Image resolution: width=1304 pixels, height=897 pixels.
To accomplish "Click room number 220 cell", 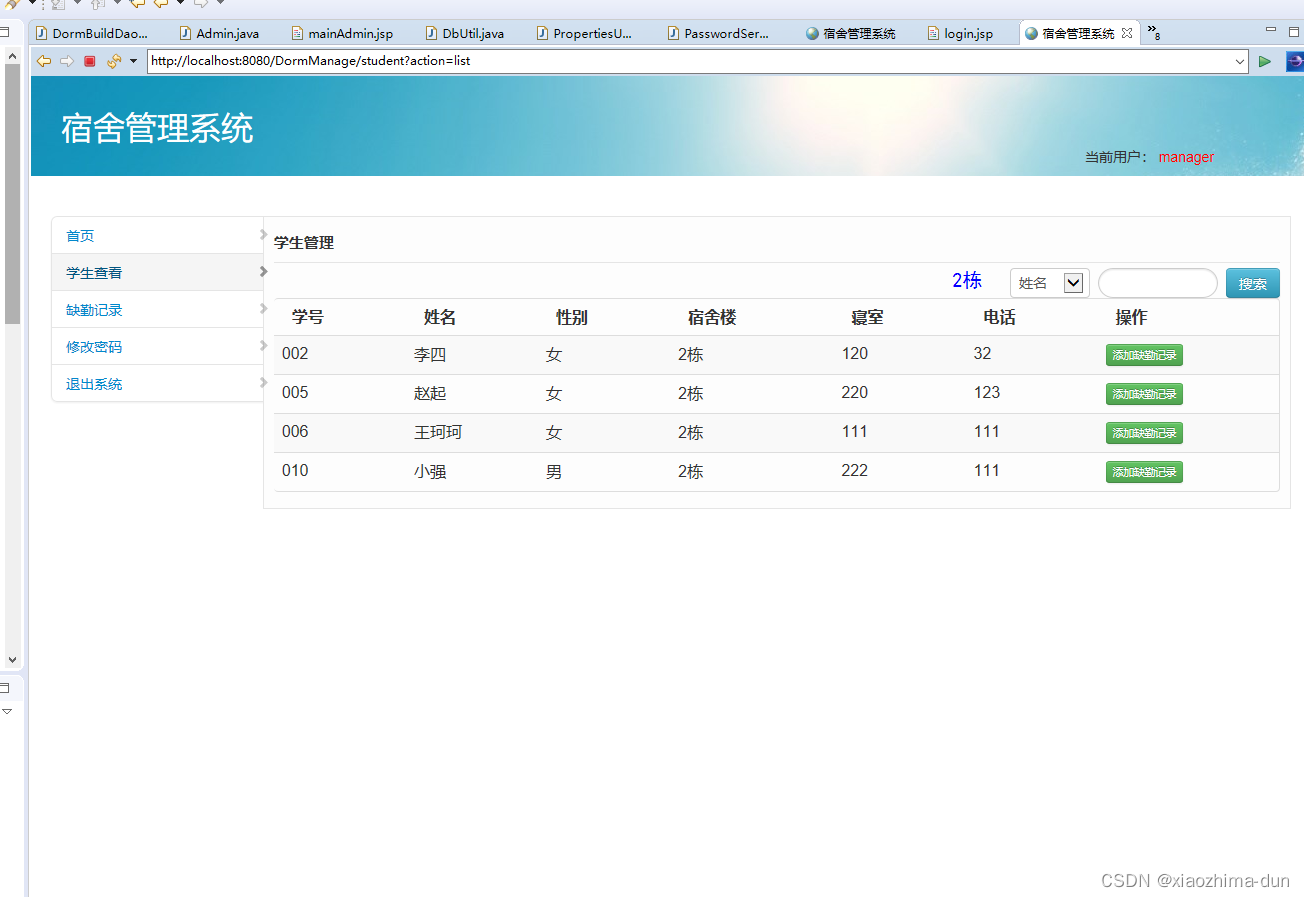I will coord(855,393).
